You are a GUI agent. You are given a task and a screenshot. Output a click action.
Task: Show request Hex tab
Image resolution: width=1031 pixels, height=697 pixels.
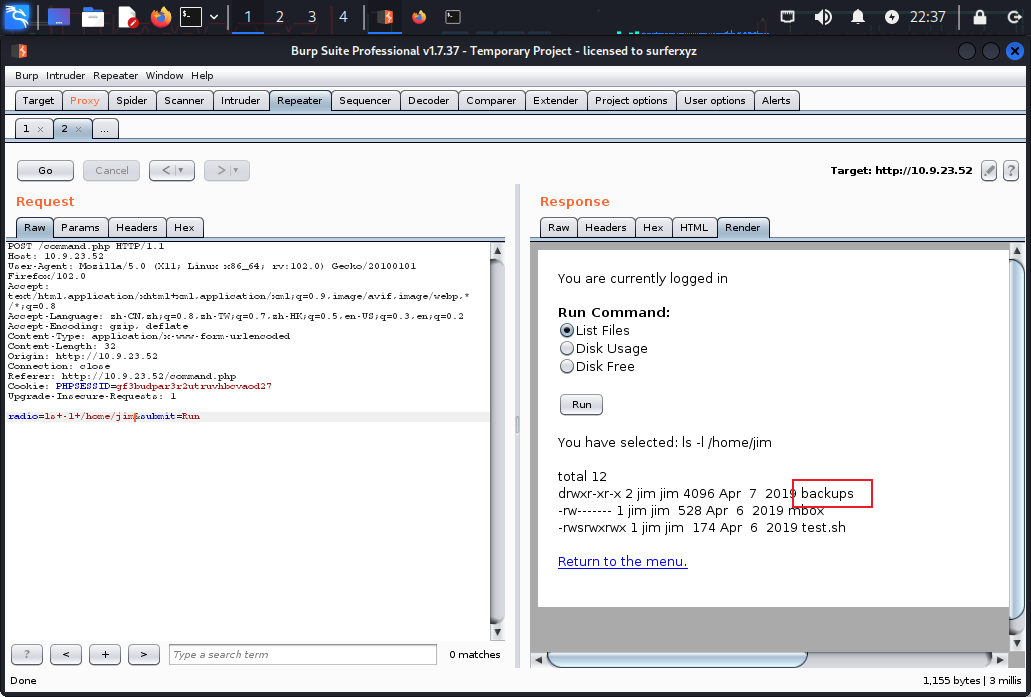[184, 228]
